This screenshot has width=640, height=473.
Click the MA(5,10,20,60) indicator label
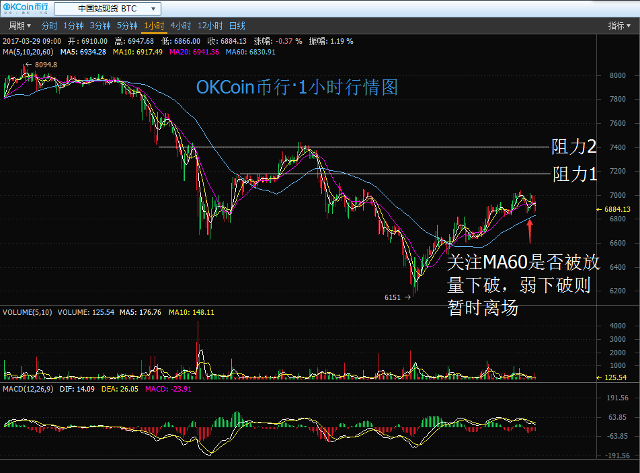28,52
